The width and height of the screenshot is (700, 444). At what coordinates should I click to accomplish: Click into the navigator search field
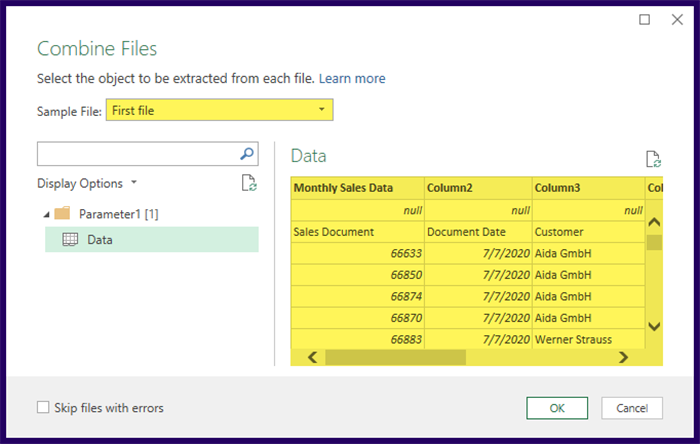138,154
